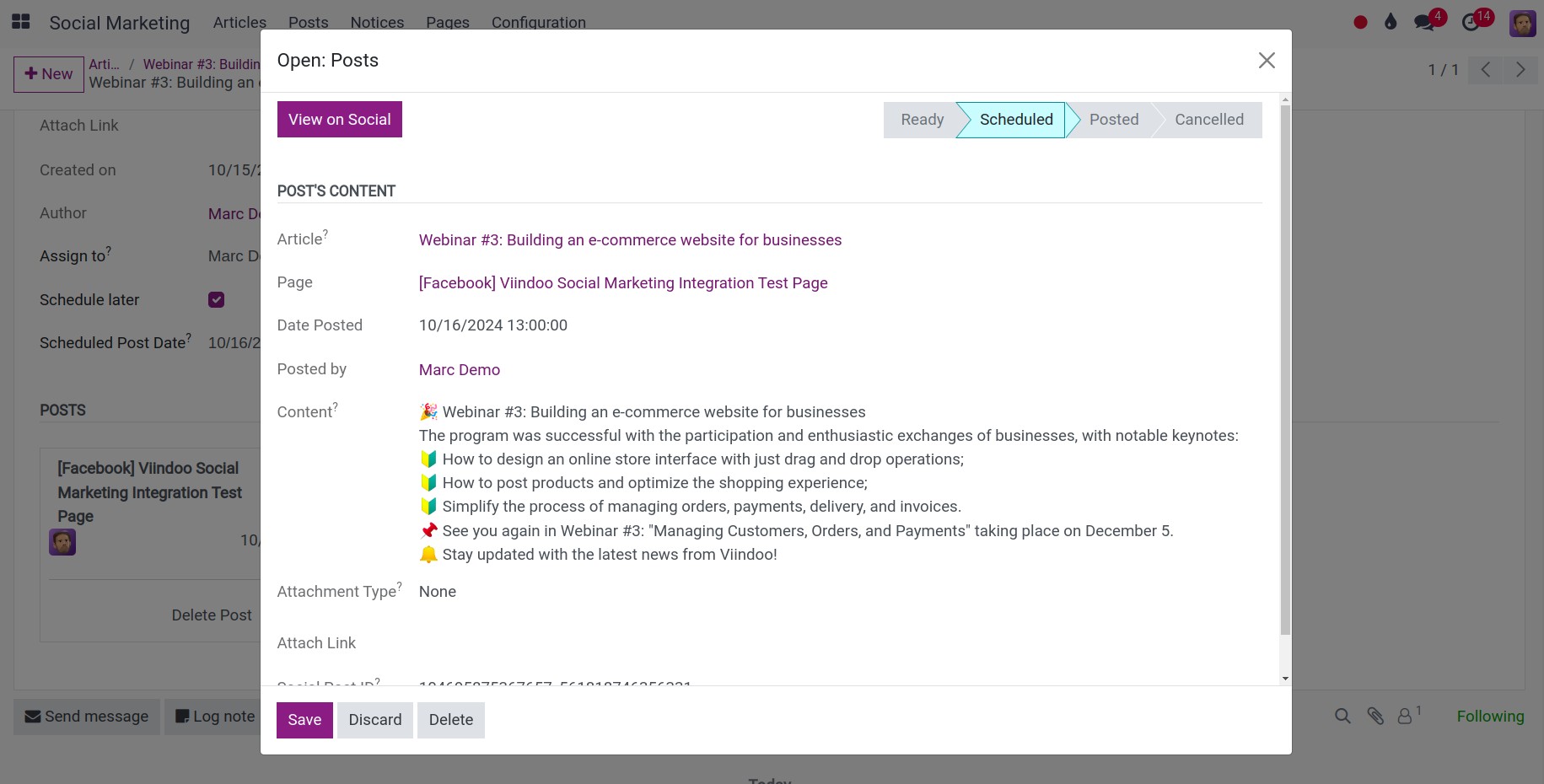Click the paperclip attachments icon
Image resolution: width=1544 pixels, height=784 pixels.
1375,717
